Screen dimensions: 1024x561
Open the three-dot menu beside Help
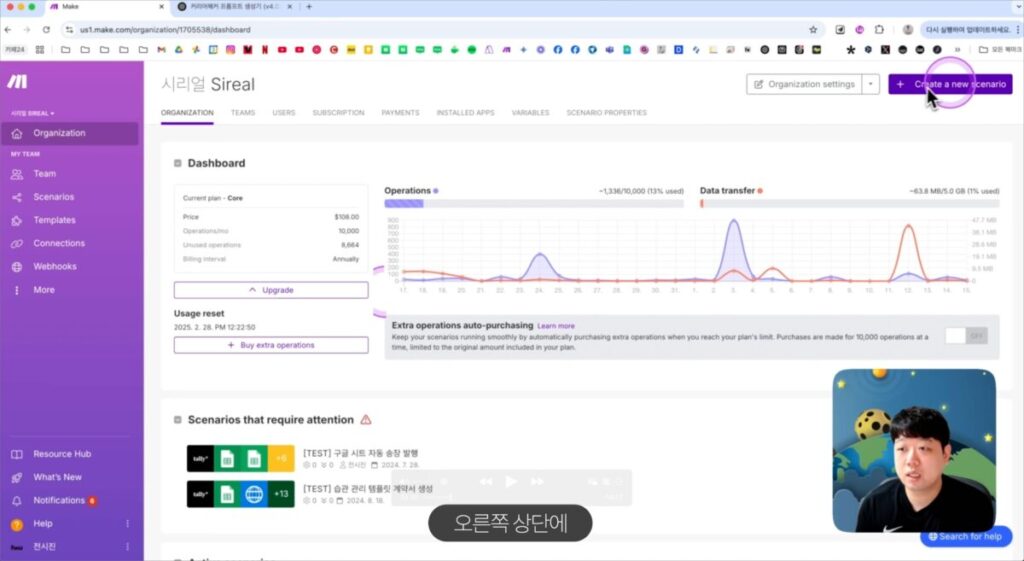(x=127, y=524)
